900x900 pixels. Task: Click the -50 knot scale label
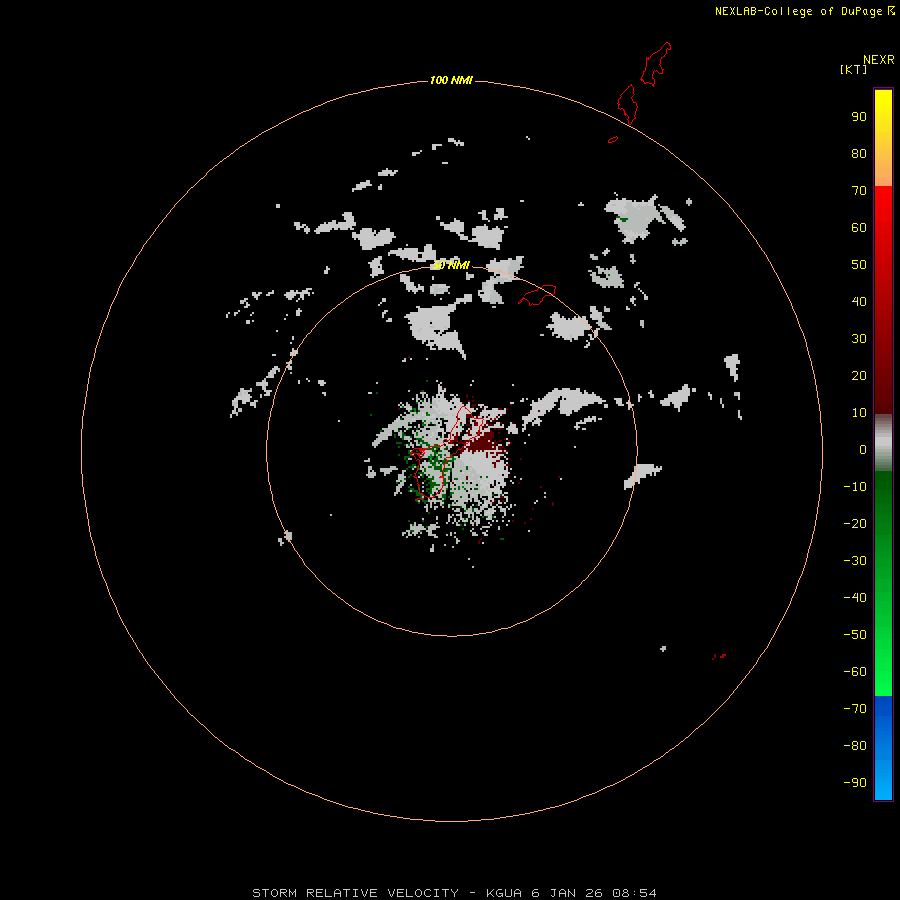click(855, 635)
